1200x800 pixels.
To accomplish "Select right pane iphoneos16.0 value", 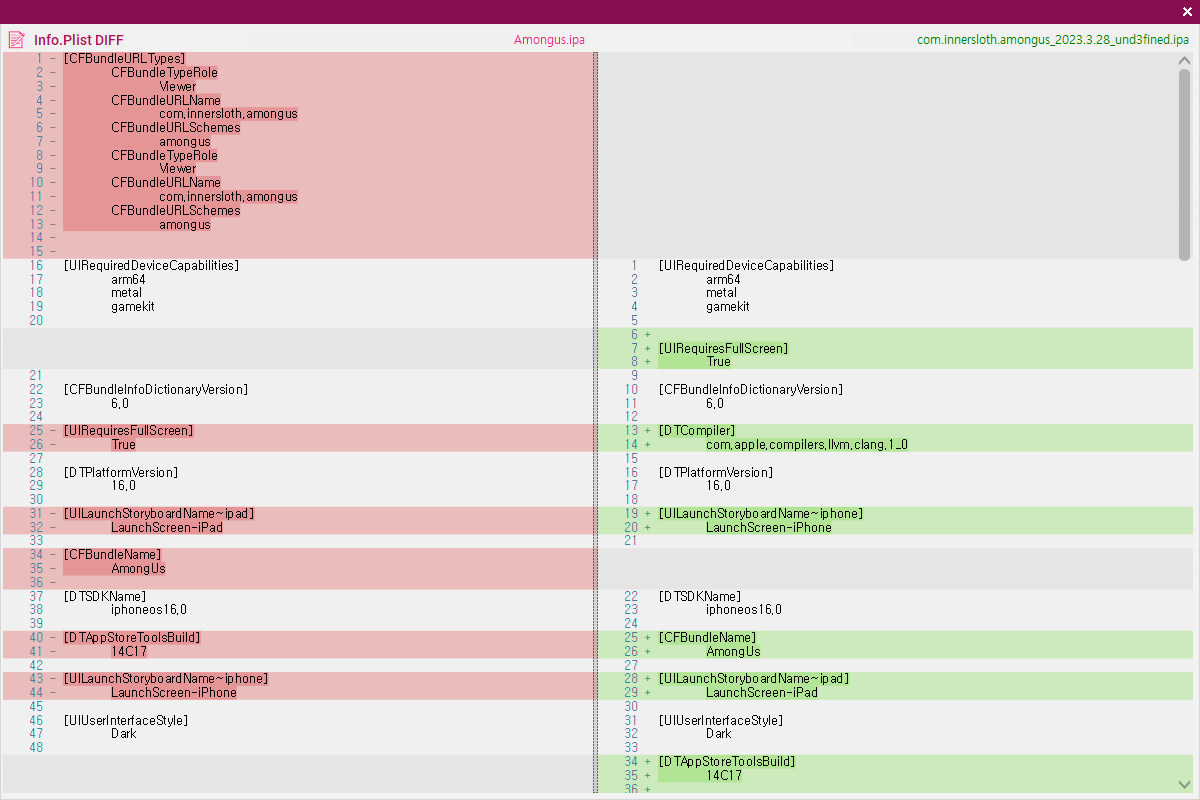I will coord(744,610).
